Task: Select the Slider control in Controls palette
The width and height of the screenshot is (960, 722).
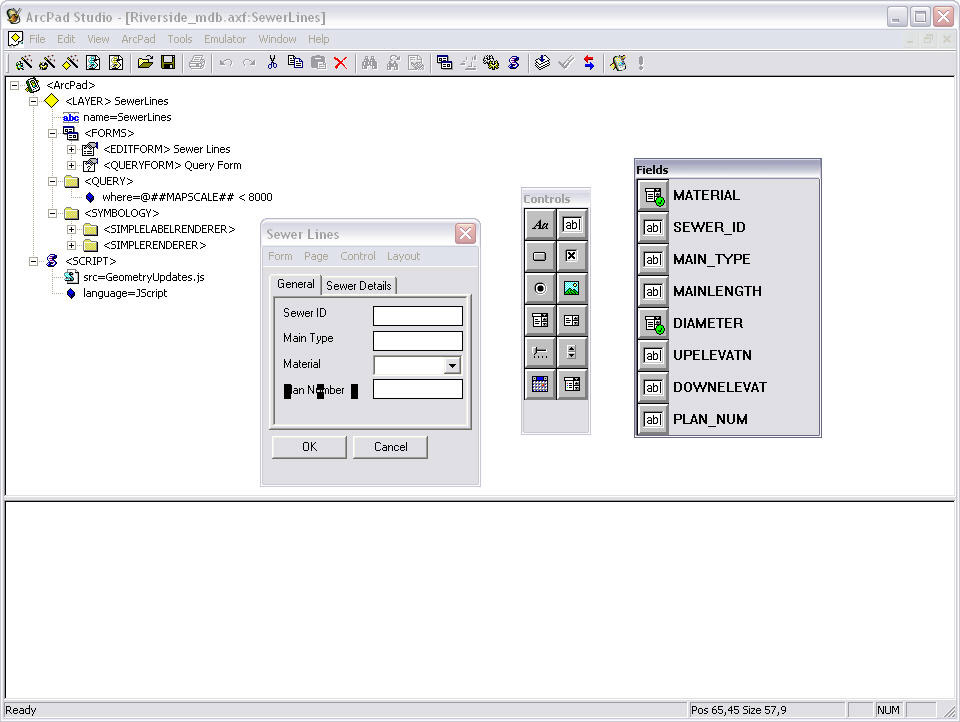Action: point(540,352)
